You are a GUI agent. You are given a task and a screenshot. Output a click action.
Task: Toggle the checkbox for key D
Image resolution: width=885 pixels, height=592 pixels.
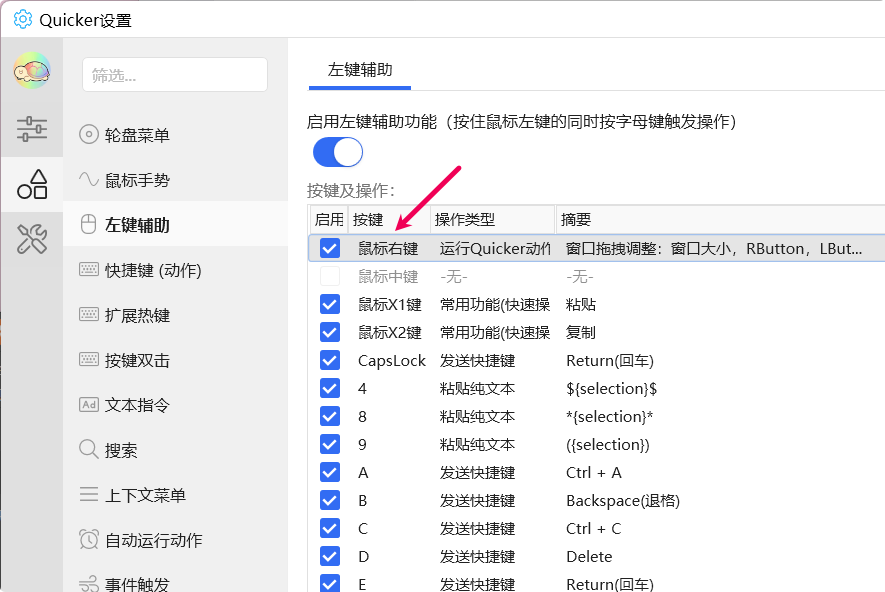tap(330, 556)
